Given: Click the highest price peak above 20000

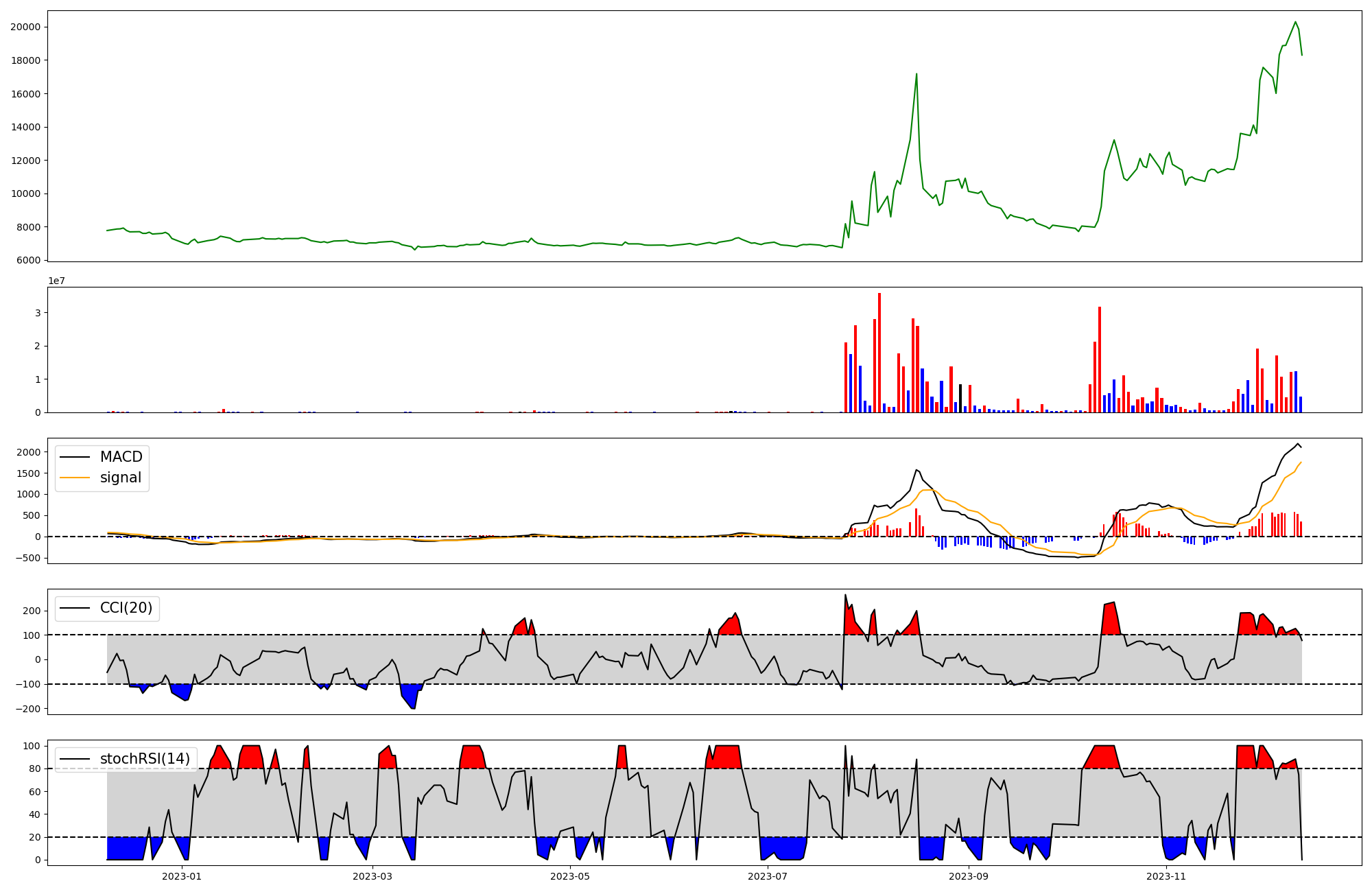Looking at the screenshot, I should 1295,22.
